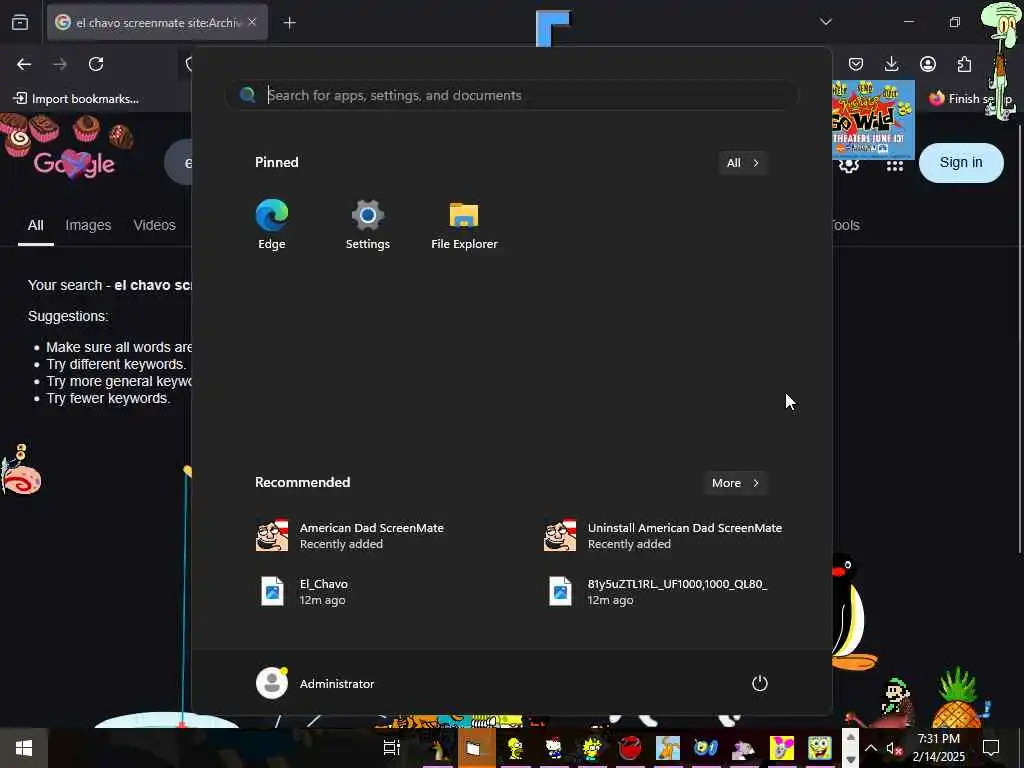This screenshot has height=768, width=1024.
Task: Open the Save to Pocket icon
Action: (x=856, y=64)
